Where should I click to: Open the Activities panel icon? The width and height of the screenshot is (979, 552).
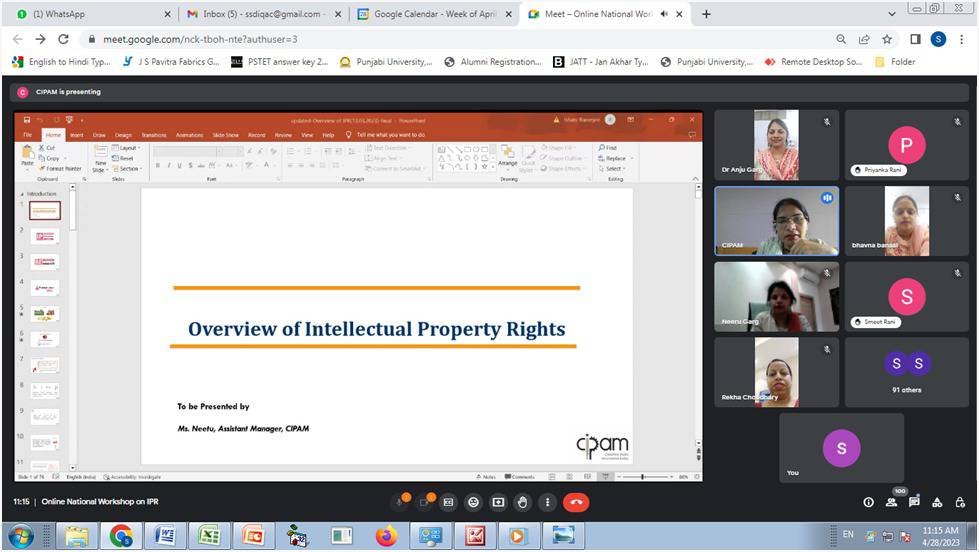(x=937, y=502)
